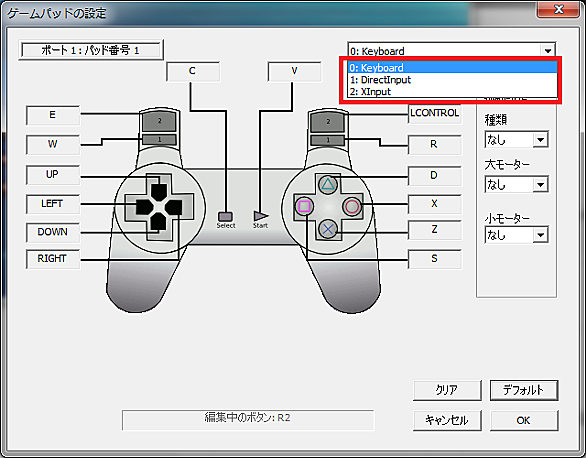Click the UP key binding field
Screen dimensions: 586x458
[53, 174]
